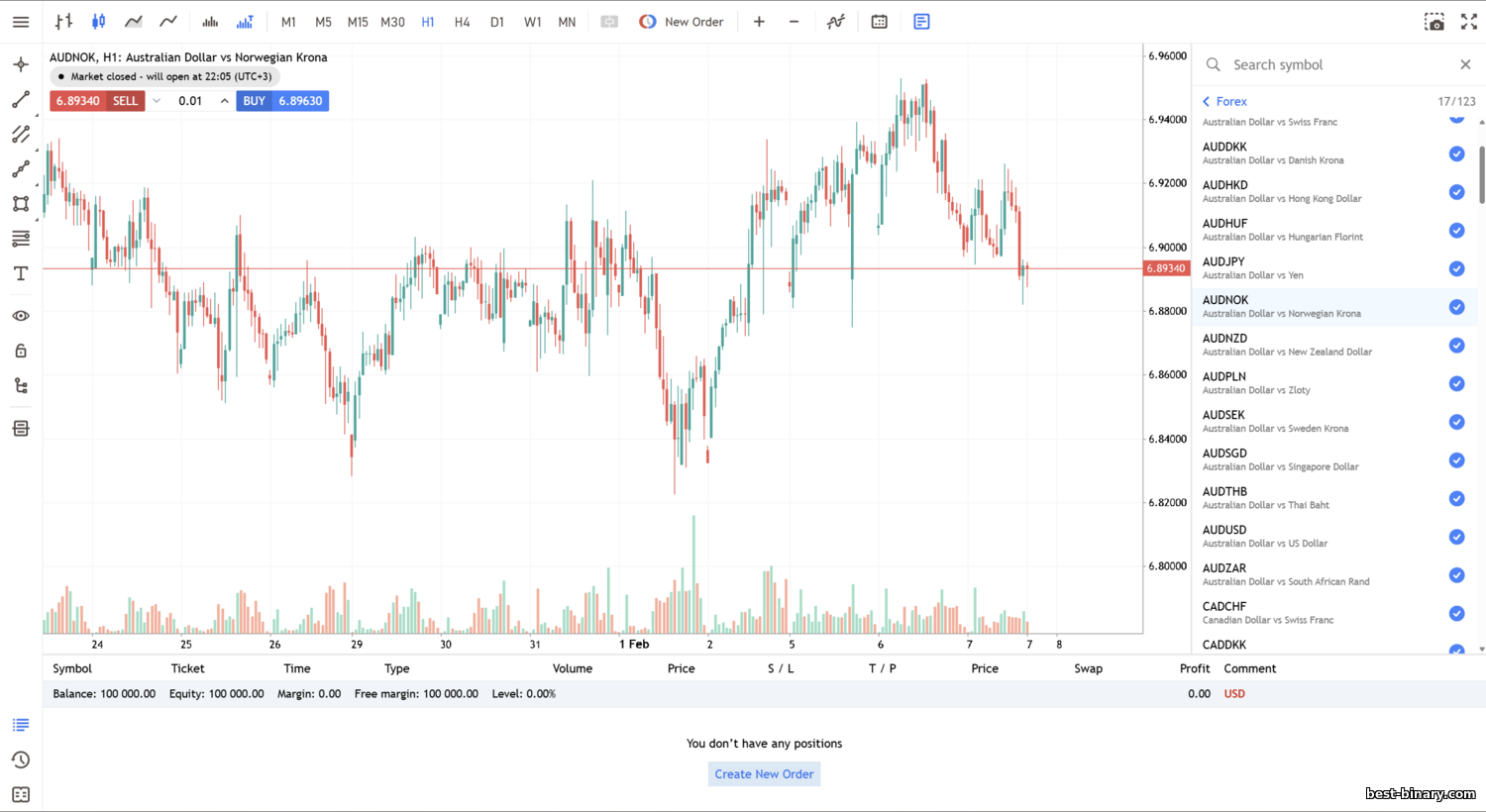Pick the text annotation tool
Screen dimensions: 1486x812
pos(21,273)
